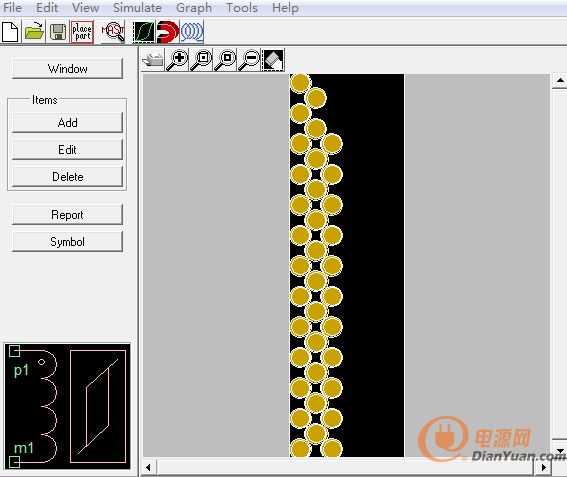Click the print icon above the winding view
567x477 pixels.
[153, 60]
